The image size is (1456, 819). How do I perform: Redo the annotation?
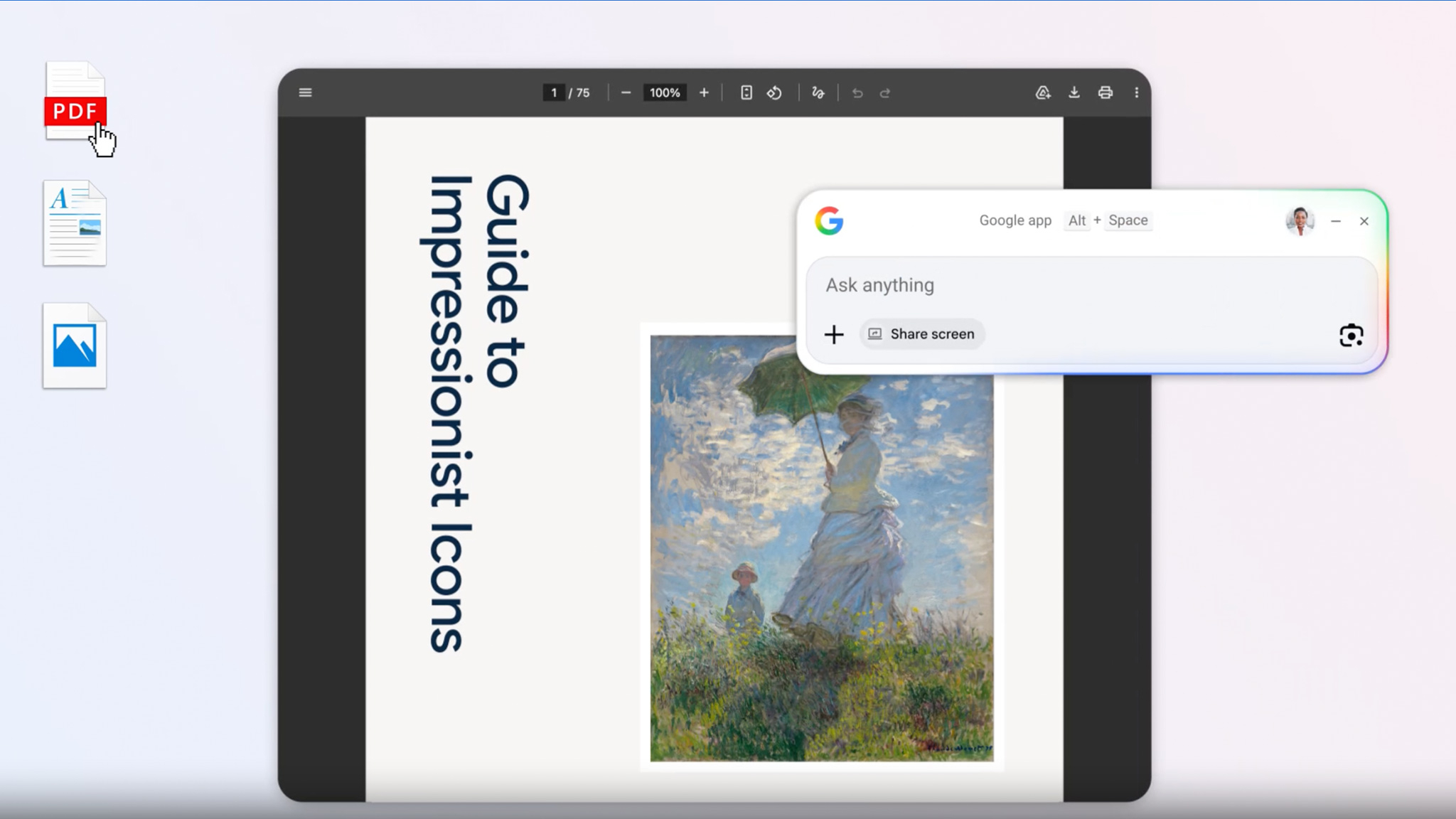tap(885, 93)
